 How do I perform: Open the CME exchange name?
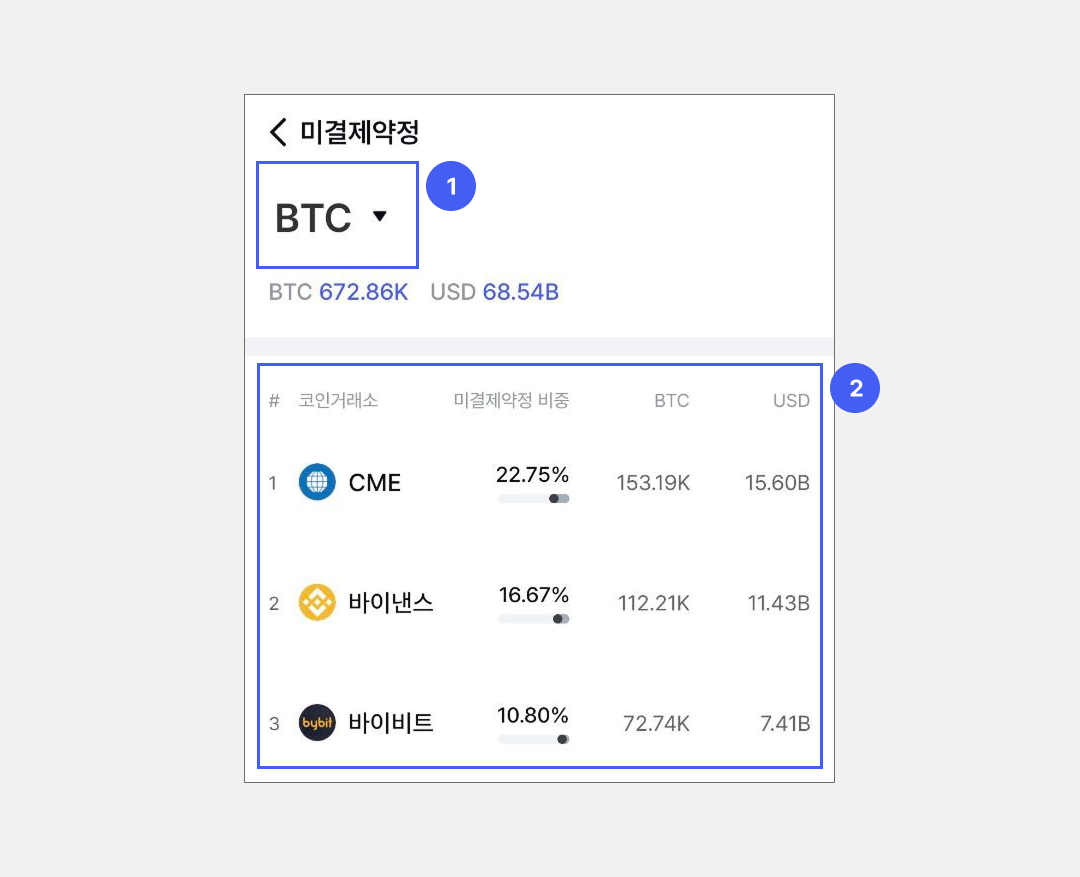[x=375, y=483]
